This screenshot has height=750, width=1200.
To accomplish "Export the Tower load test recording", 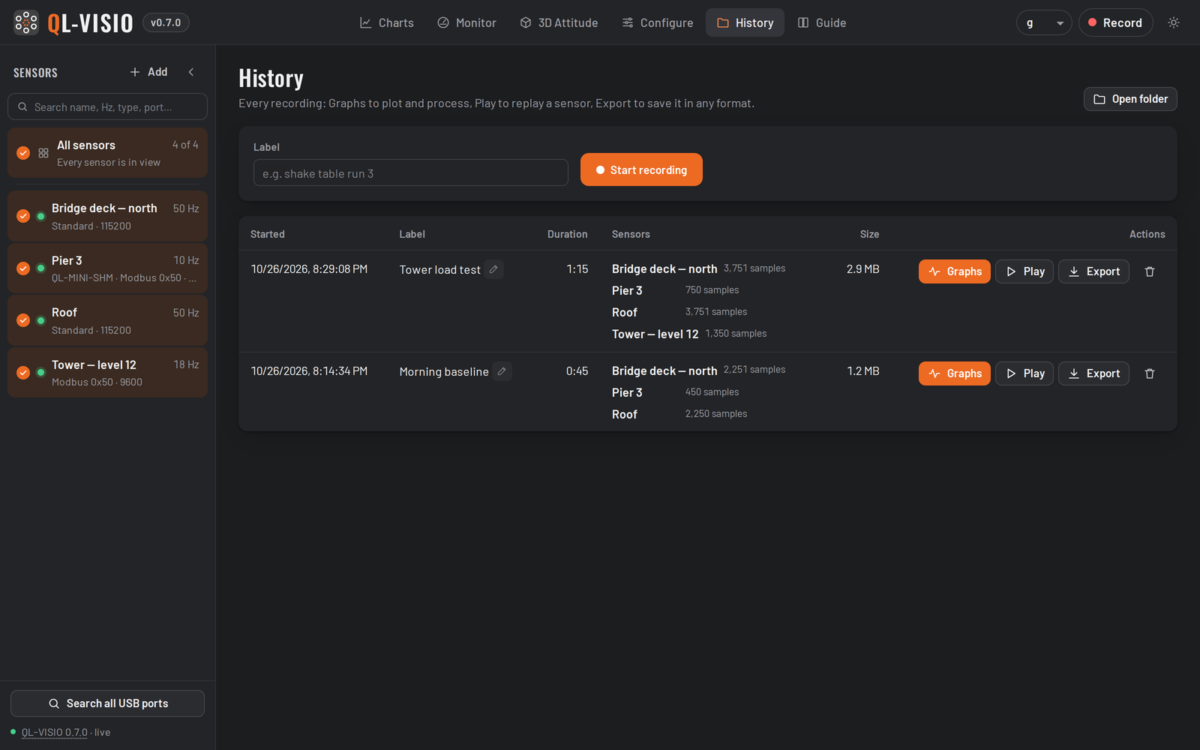I will pos(1094,271).
